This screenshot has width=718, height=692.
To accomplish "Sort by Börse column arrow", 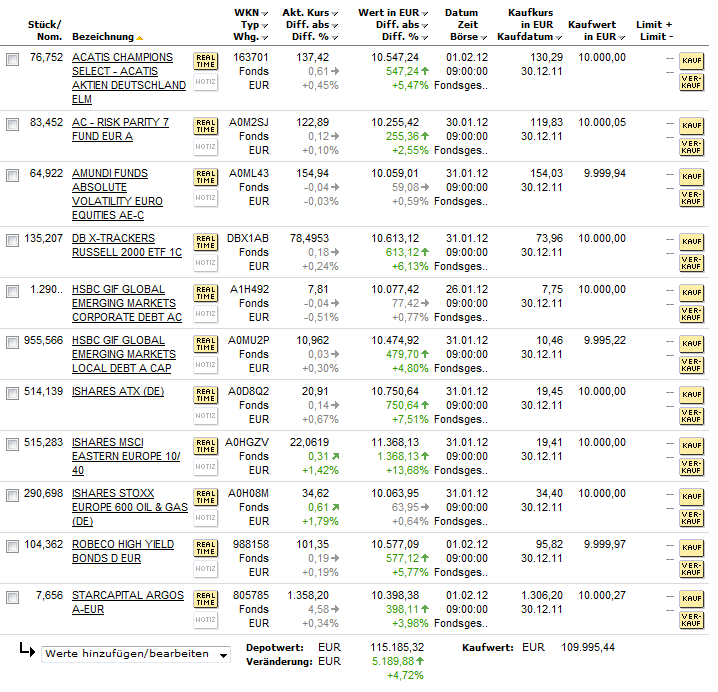I will [484, 38].
